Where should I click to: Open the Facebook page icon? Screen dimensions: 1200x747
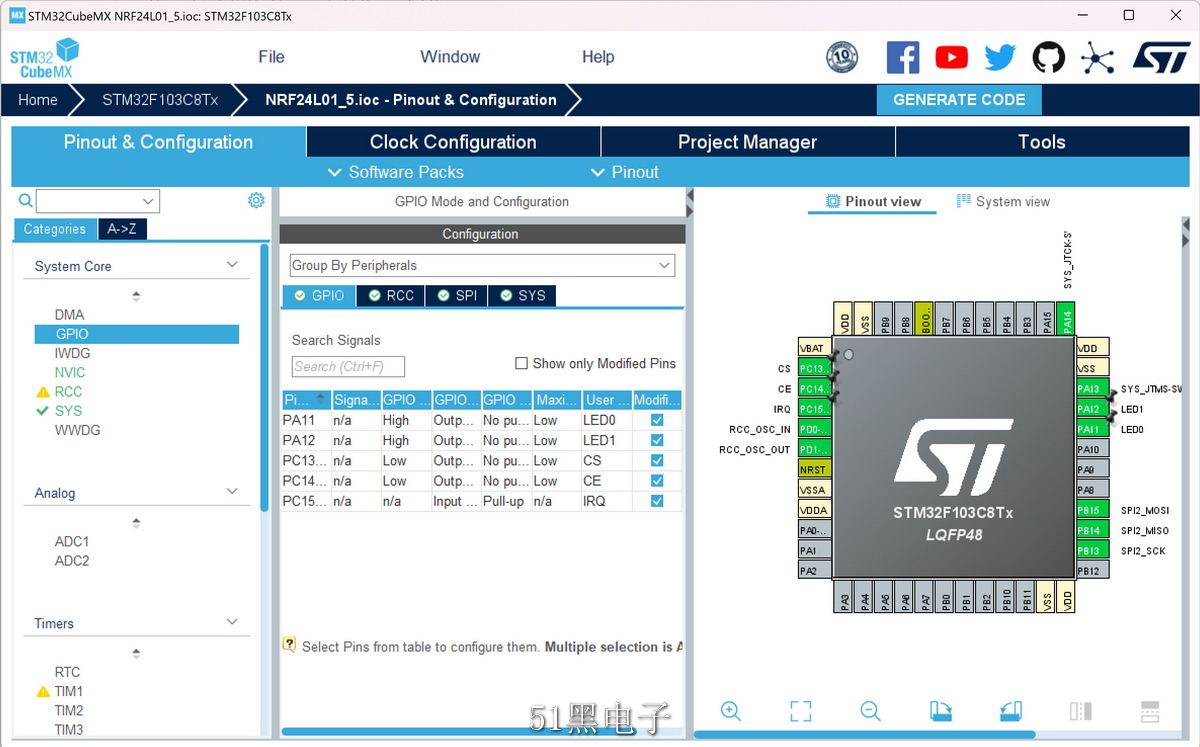pos(903,57)
